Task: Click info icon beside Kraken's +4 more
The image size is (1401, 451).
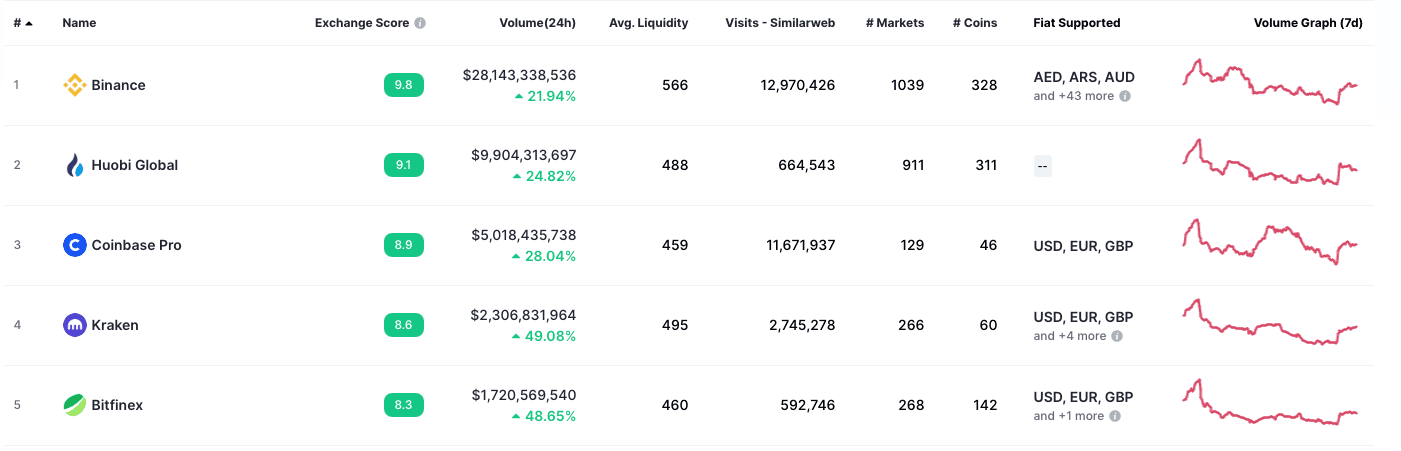Action: 1117,336
